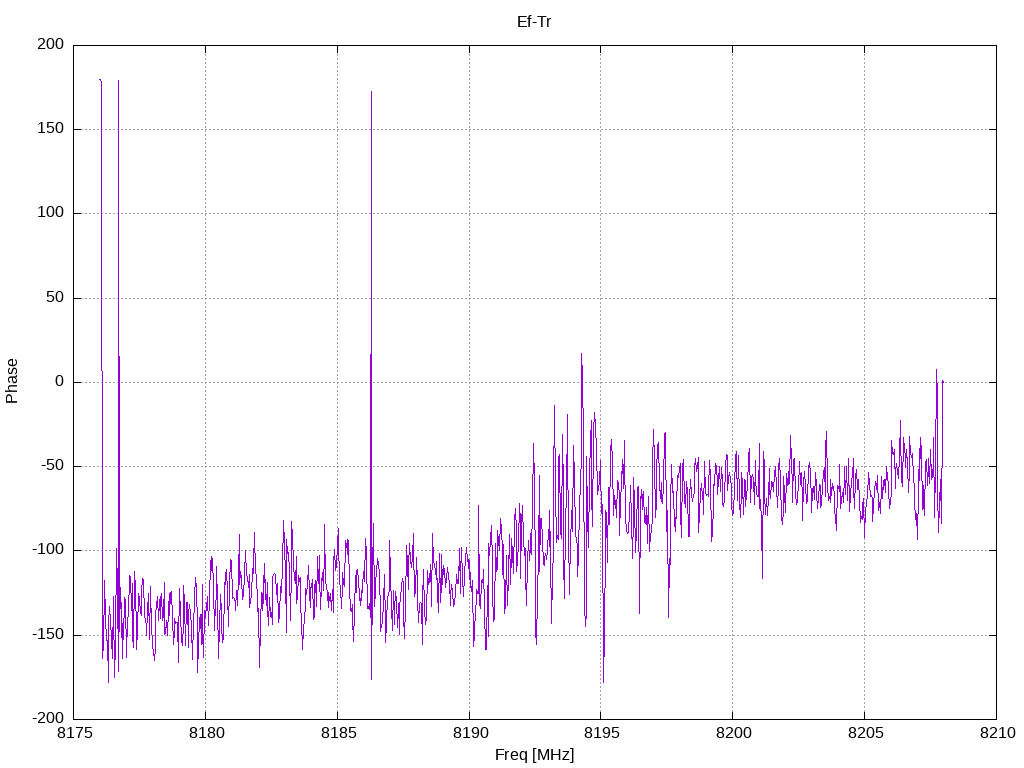Click the 150 y-axis tick label
Viewport: 1024px width, 768px height.
click(51, 129)
